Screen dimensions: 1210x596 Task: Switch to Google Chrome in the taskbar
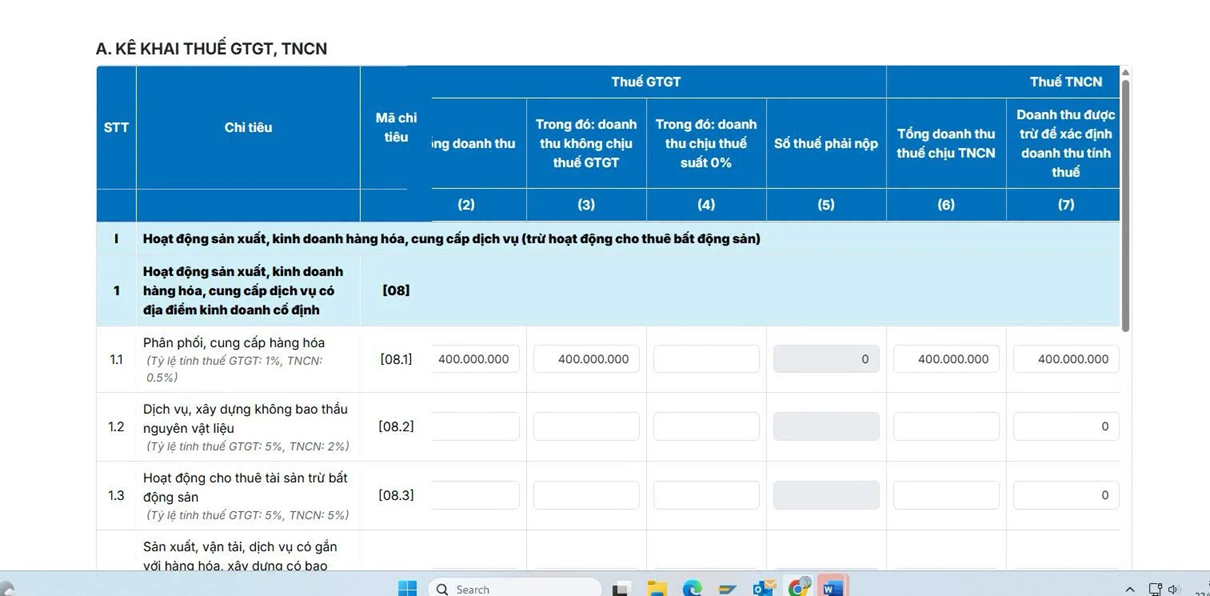coord(798,588)
